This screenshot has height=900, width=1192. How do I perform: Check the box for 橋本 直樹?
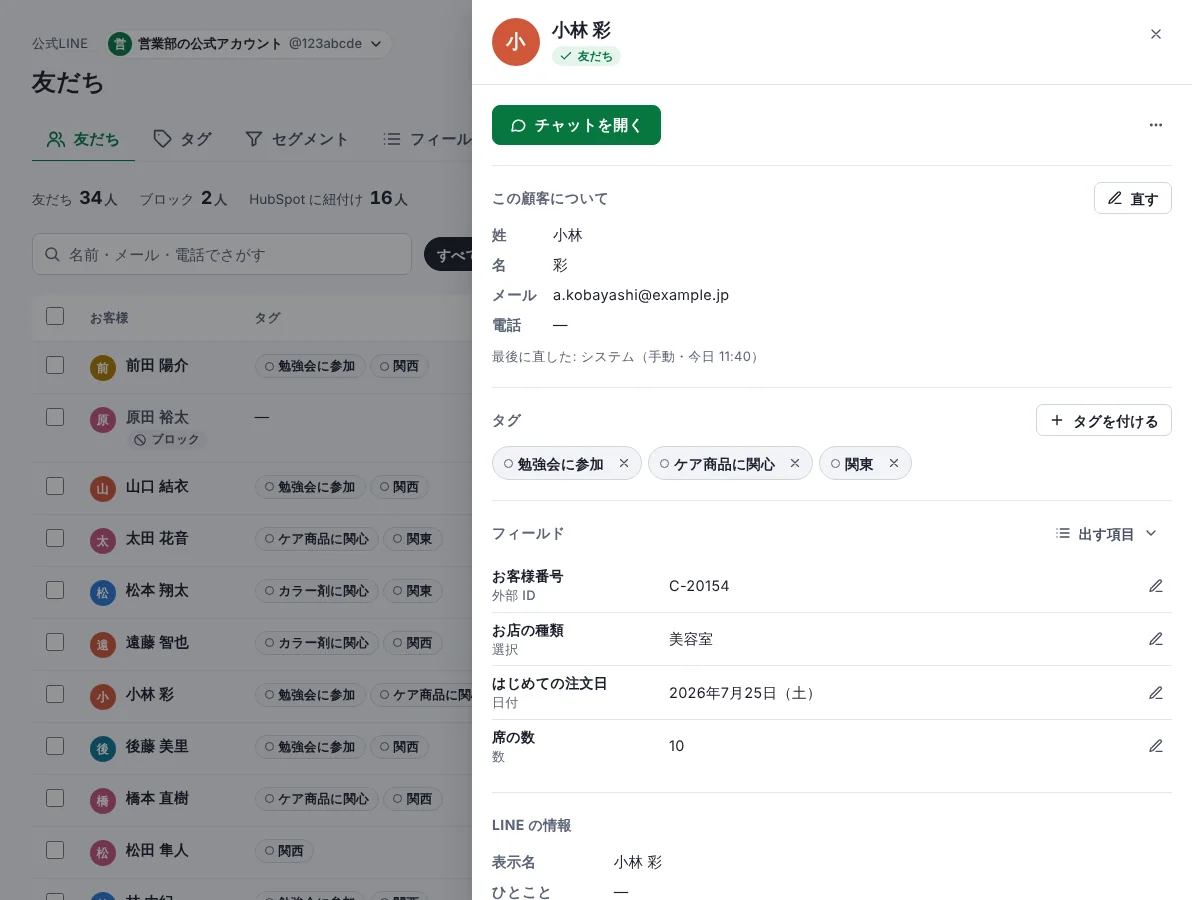pos(55,798)
